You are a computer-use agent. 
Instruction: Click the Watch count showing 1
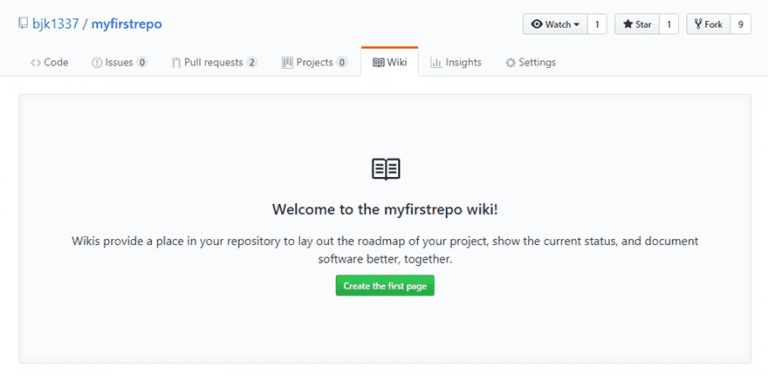[x=597, y=24]
